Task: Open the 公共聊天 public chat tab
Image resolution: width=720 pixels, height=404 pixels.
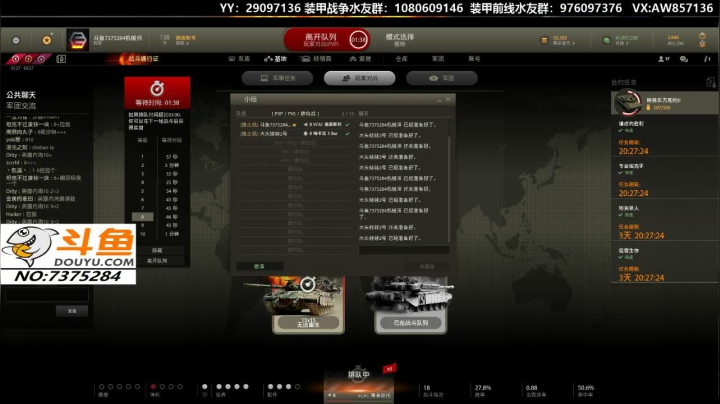Action: tap(21, 95)
